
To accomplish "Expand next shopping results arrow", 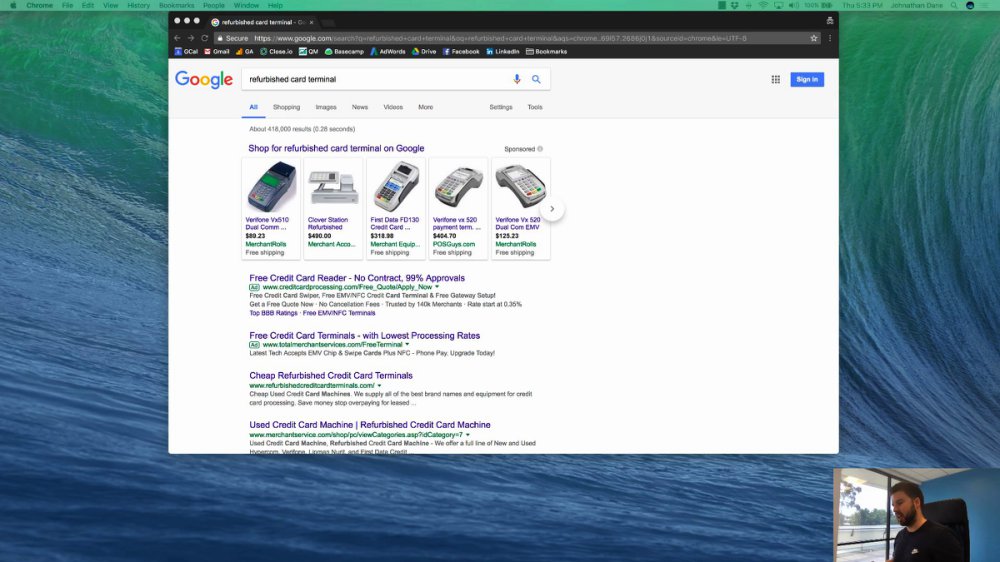I will [552, 209].
